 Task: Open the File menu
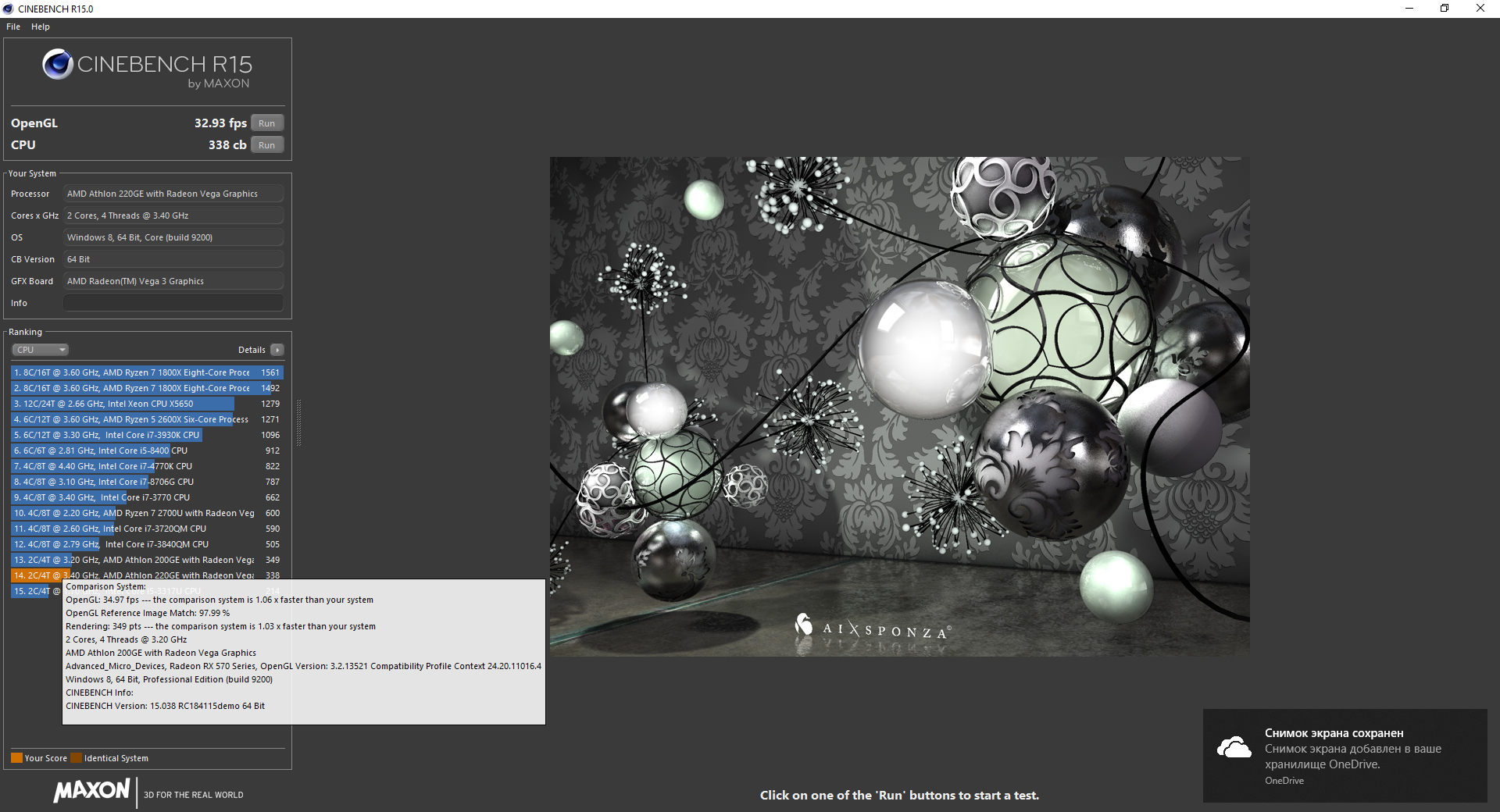(13, 27)
